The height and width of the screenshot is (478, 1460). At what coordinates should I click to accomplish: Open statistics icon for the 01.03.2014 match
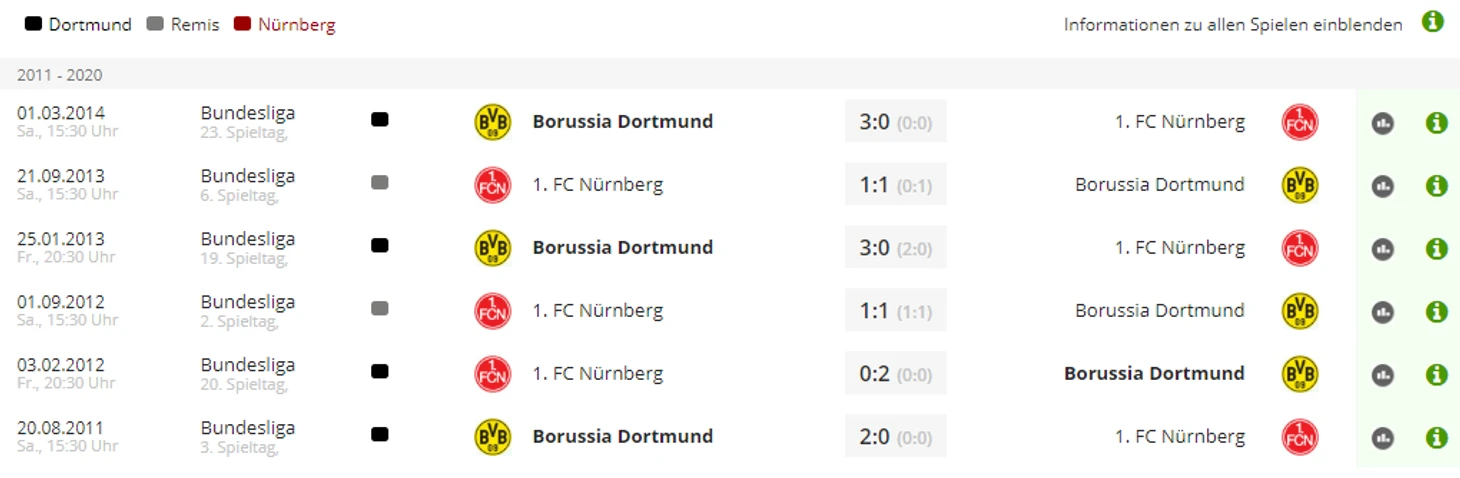pyautogui.click(x=1383, y=123)
